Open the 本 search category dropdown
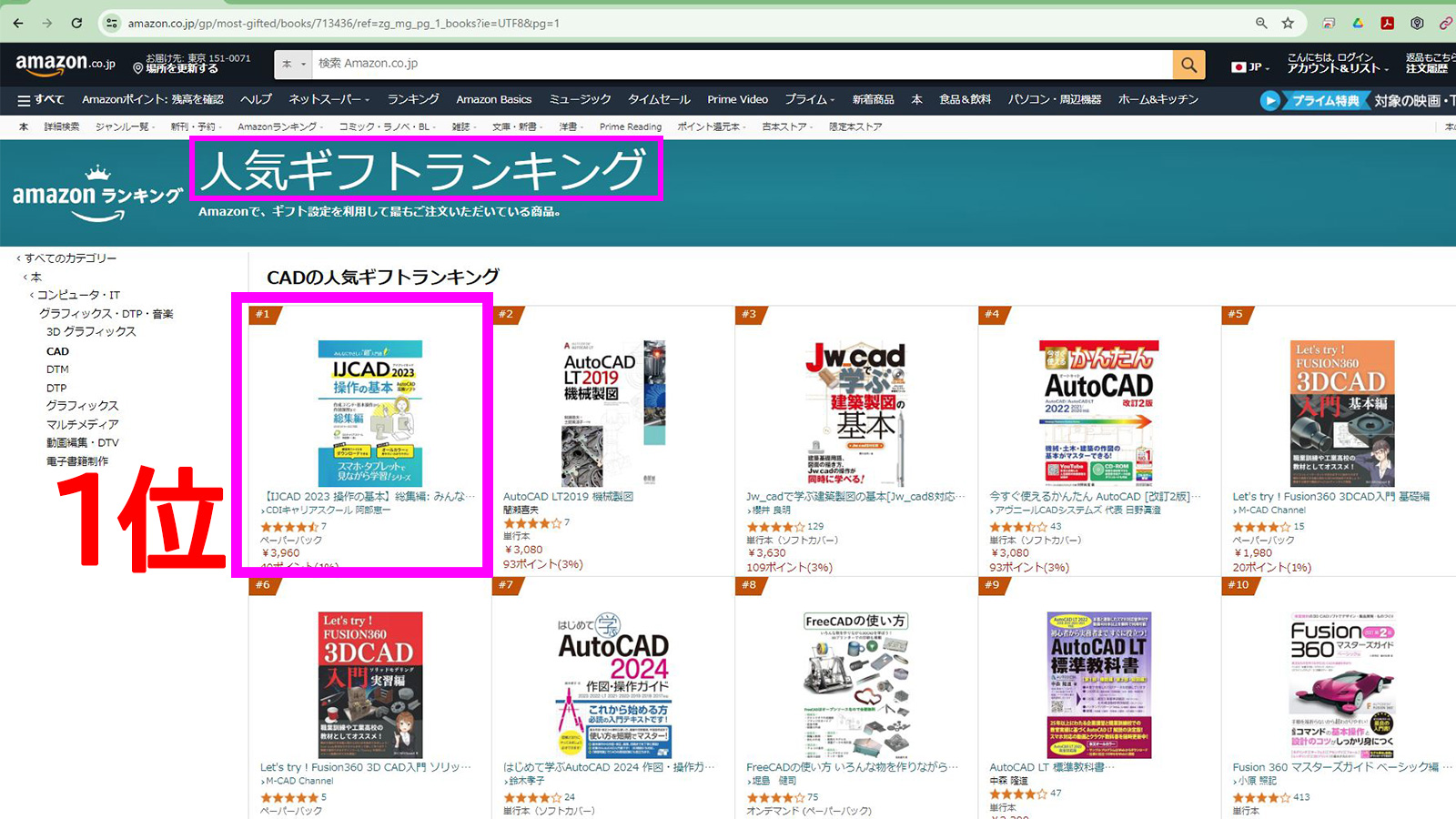The height and width of the screenshot is (819, 1456). [293, 64]
